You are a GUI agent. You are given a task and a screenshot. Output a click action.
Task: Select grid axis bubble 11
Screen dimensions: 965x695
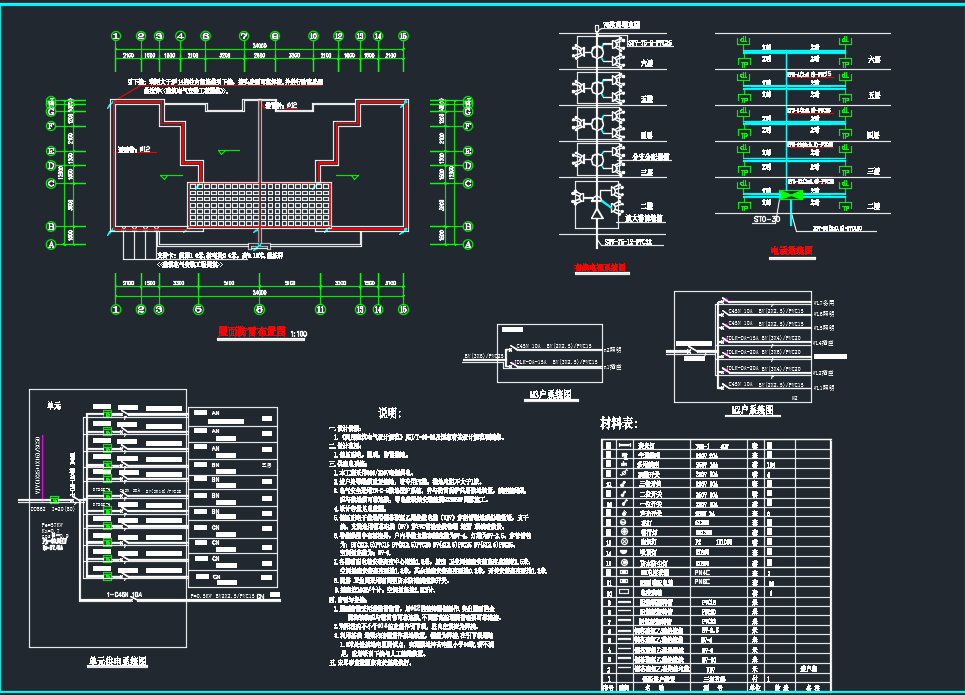coord(320,309)
